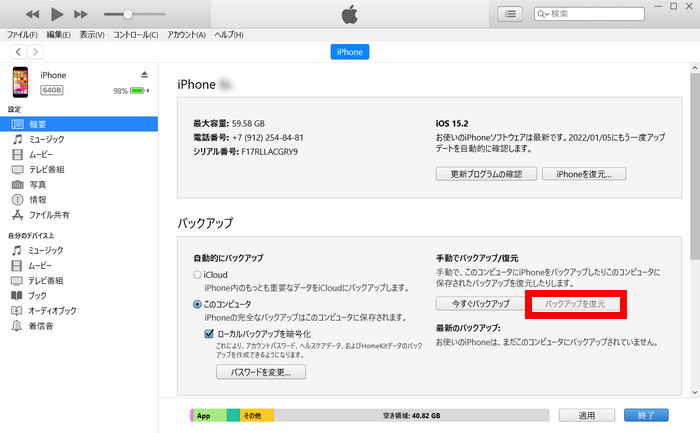Click the serial number F17RLLACGRY9
Image resolution: width=700 pixels, height=433 pixels.
[270, 152]
